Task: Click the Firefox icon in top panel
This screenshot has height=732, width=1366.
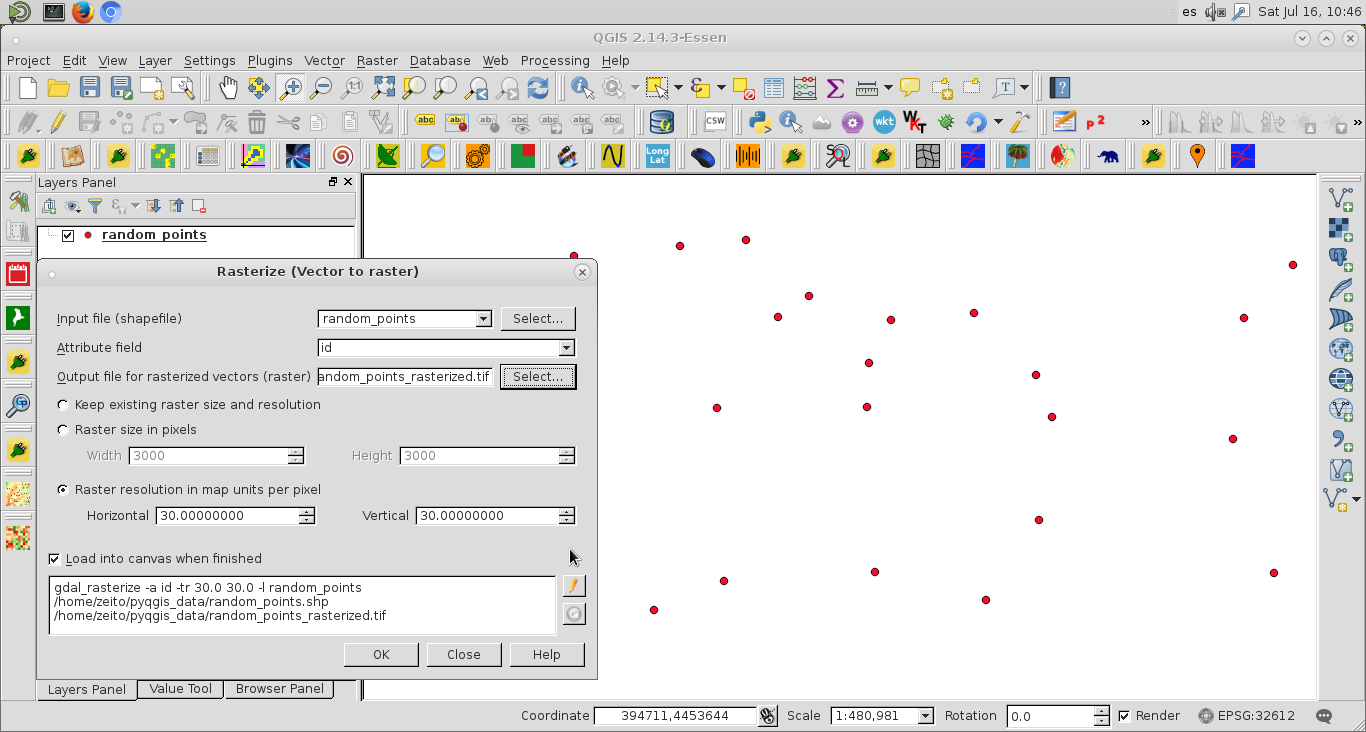Action: [x=82, y=12]
